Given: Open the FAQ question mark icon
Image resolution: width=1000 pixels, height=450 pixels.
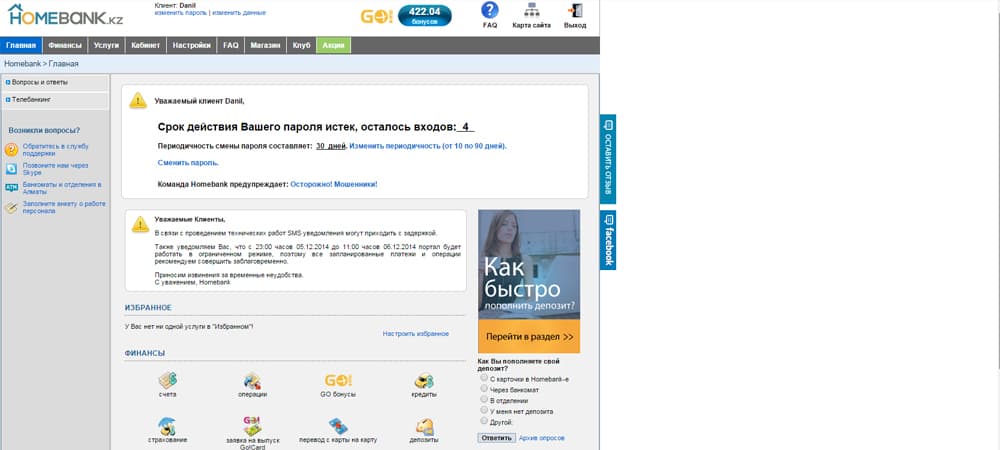Looking at the screenshot, I should point(490,10).
